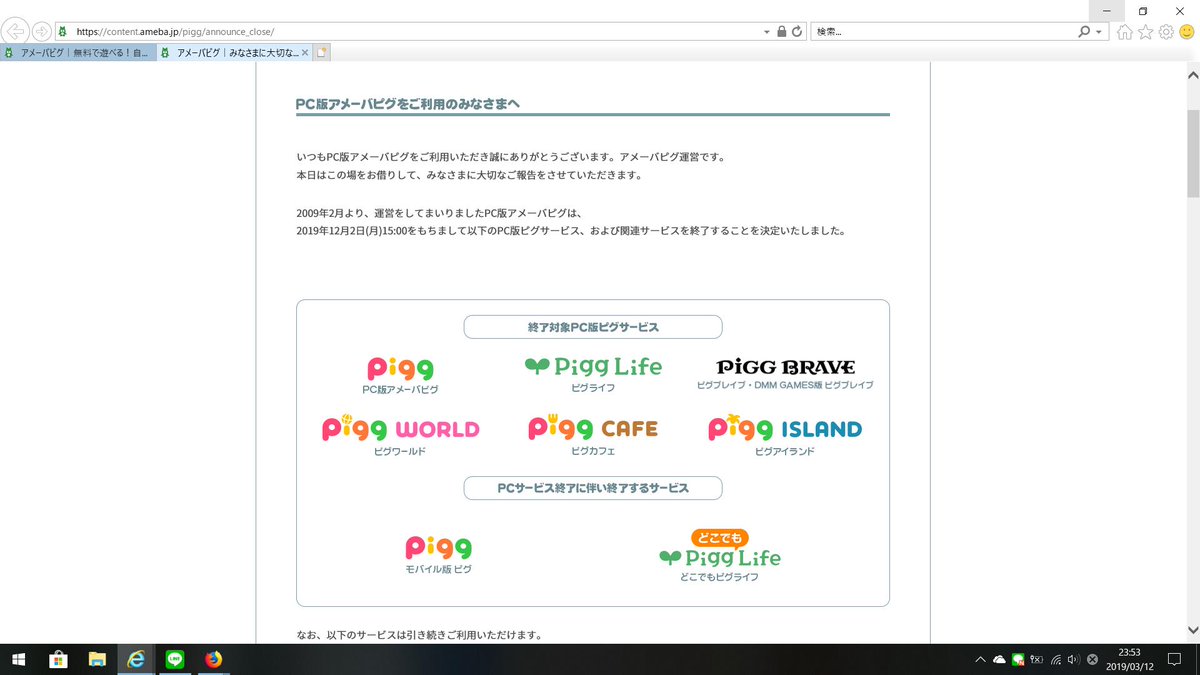Click the どこでもピグライフ caption text

pyautogui.click(x=719, y=578)
